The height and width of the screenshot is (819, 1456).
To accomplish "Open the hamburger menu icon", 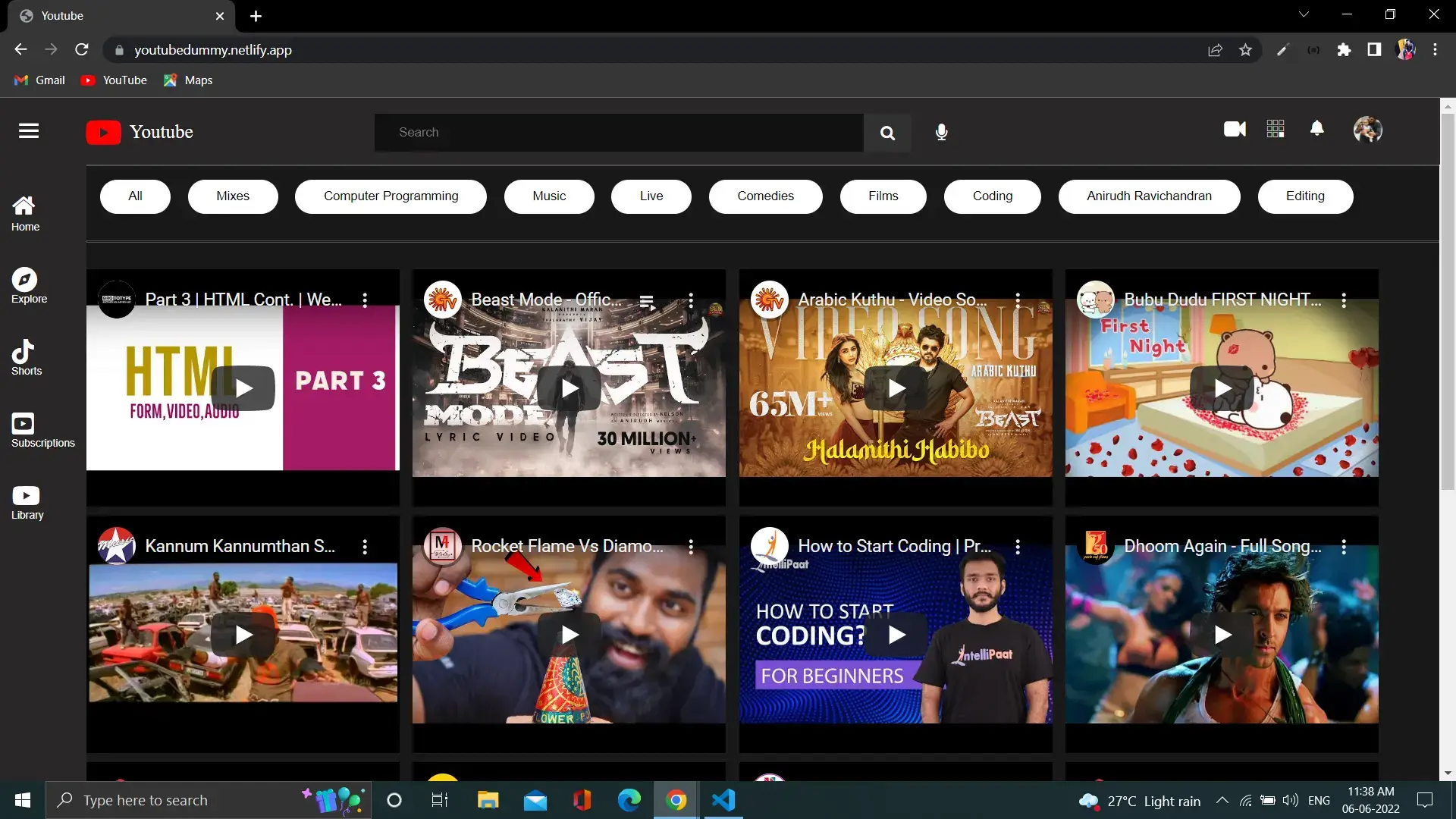I will [x=29, y=131].
